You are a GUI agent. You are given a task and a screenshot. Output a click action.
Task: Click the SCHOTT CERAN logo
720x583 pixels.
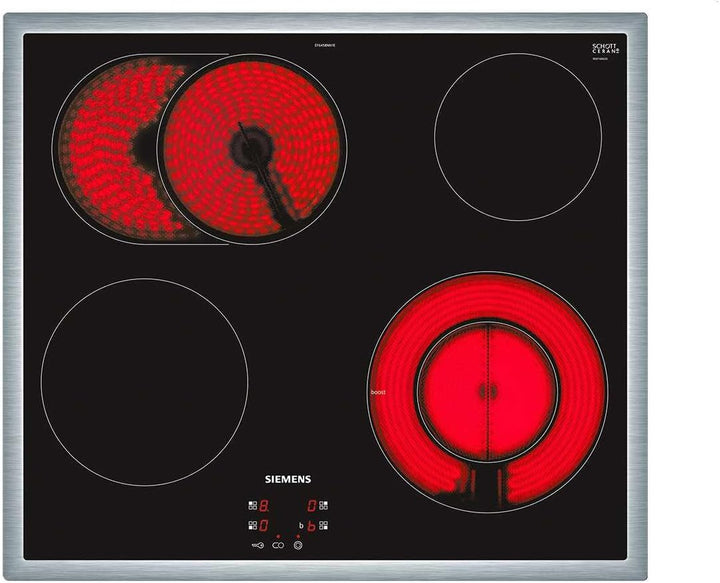point(606,50)
